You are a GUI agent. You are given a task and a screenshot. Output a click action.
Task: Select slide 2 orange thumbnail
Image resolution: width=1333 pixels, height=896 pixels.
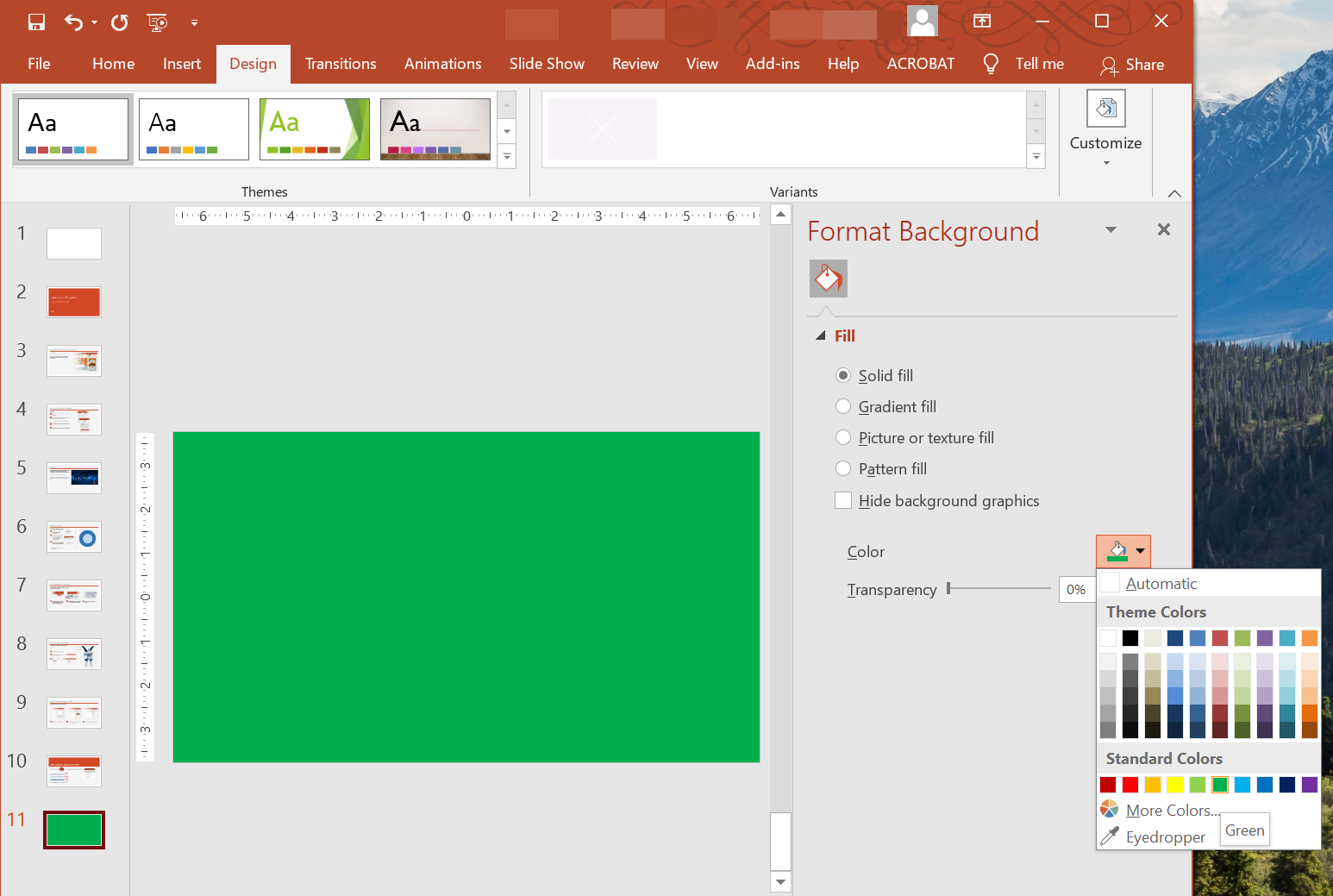click(x=74, y=302)
